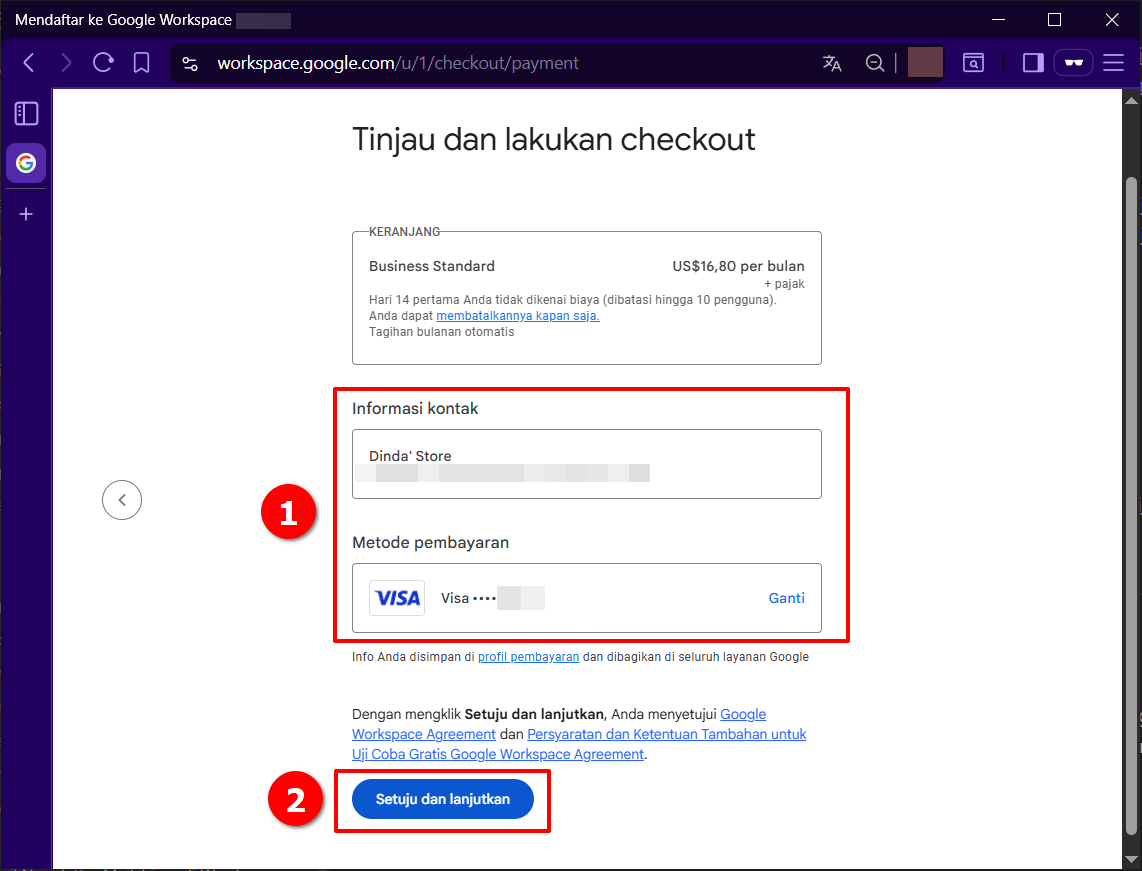Click 'Setuju dan lanjutkan' button

point(443,799)
